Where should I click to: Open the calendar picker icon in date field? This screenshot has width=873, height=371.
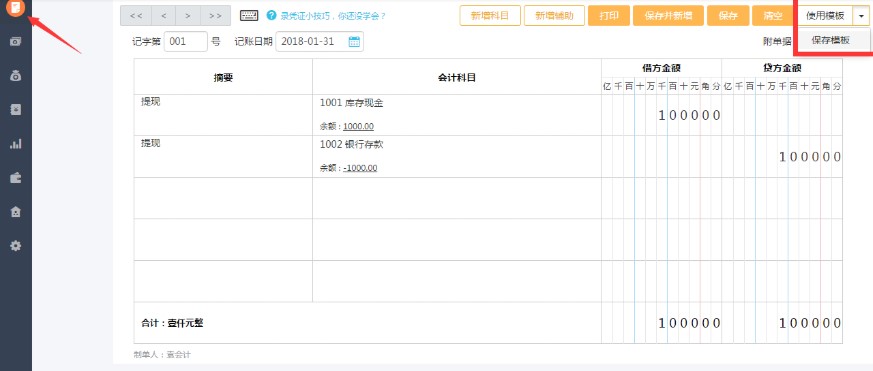coord(354,41)
